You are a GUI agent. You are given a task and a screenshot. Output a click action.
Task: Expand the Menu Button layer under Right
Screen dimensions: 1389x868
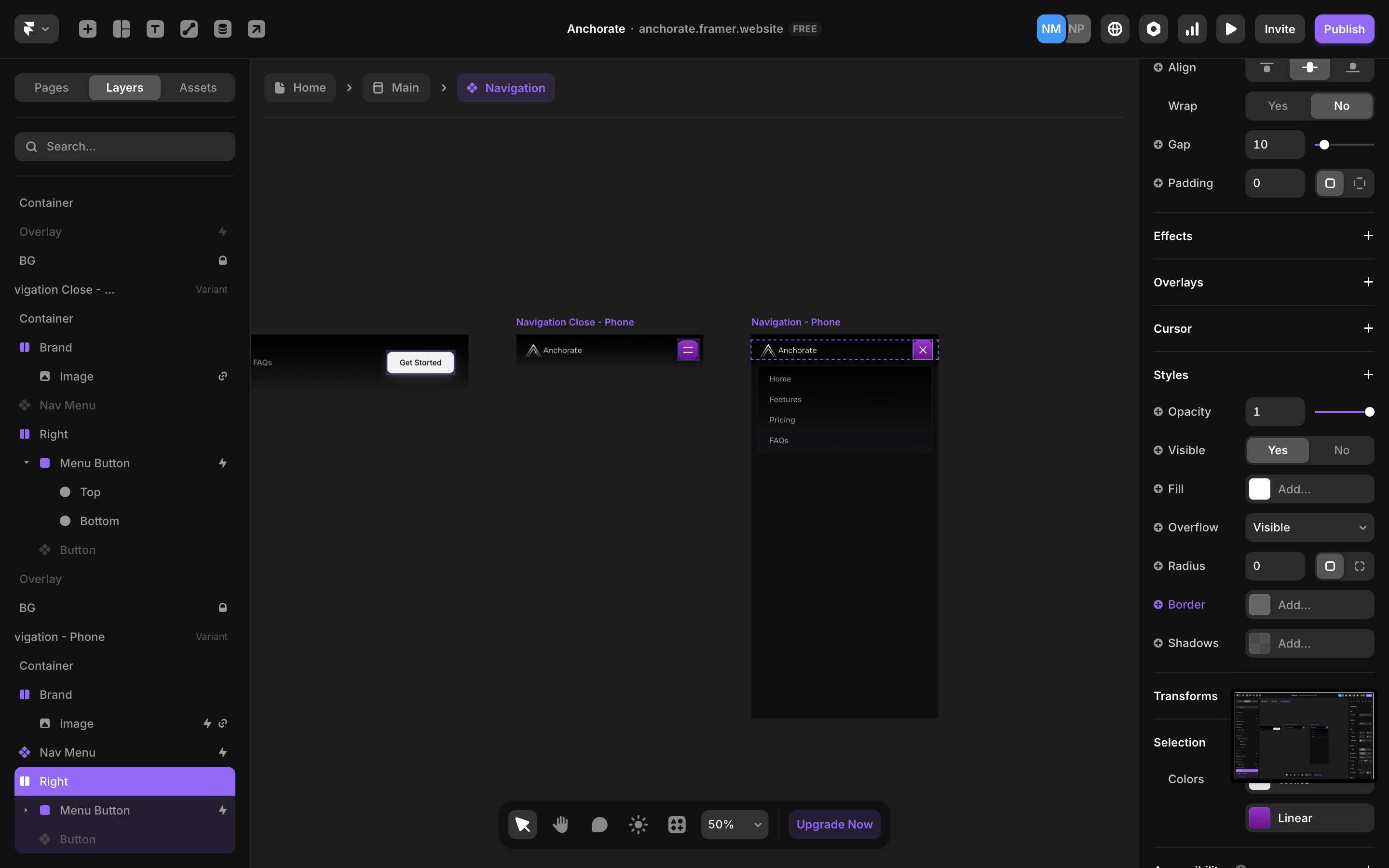click(26, 810)
